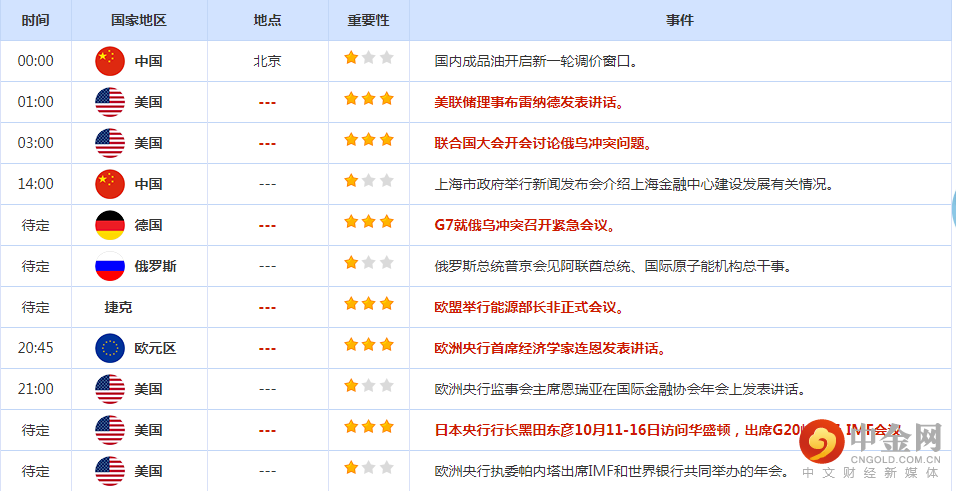Open the 欧洲央行首席经济学家连恩发表讲话 event

[x=550, y=348]
